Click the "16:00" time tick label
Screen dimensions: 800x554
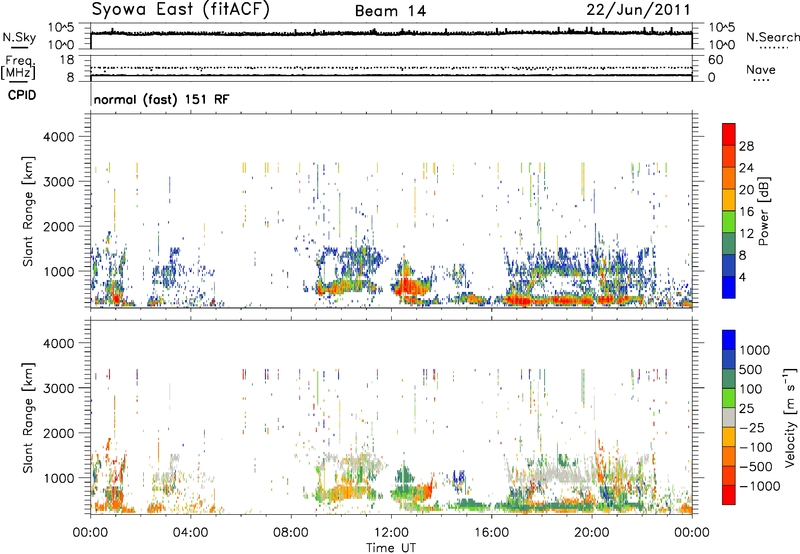tap(491, 532)
